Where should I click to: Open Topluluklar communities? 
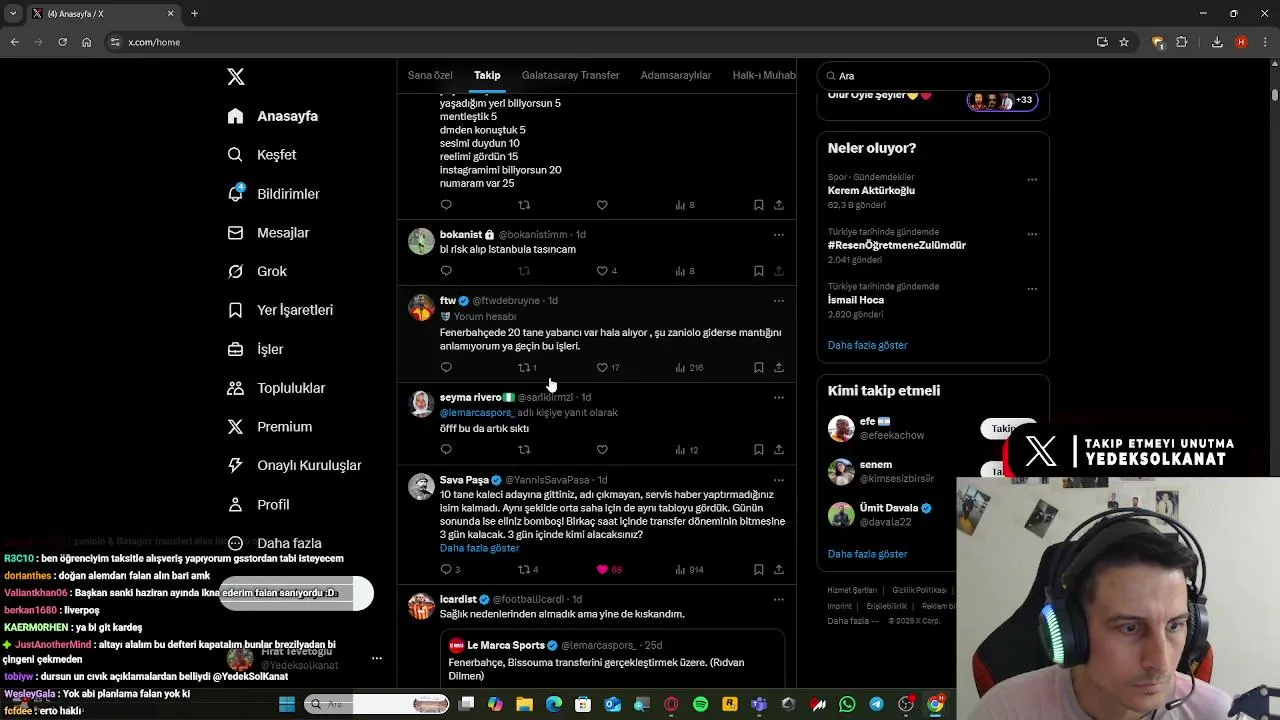click(276, 388)
